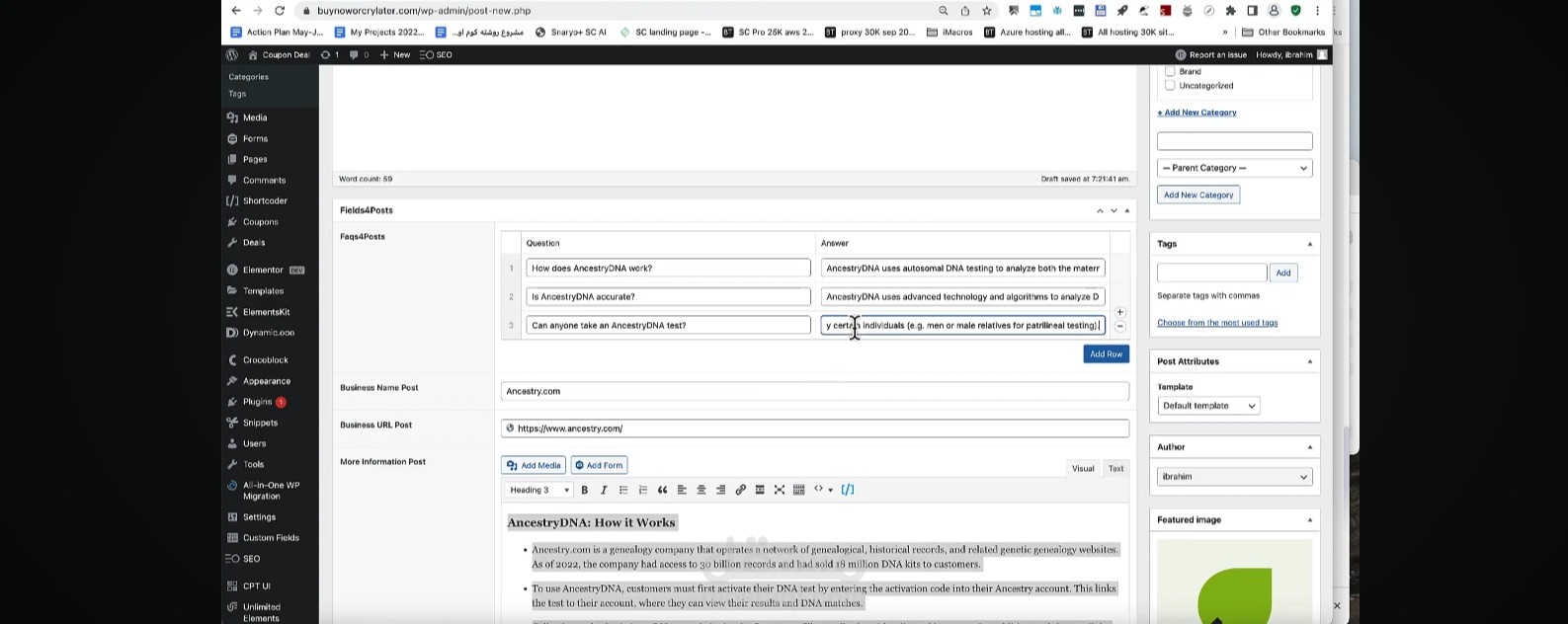
Task: Focus the Business Name Post field
Action: [x=815, y=391]
